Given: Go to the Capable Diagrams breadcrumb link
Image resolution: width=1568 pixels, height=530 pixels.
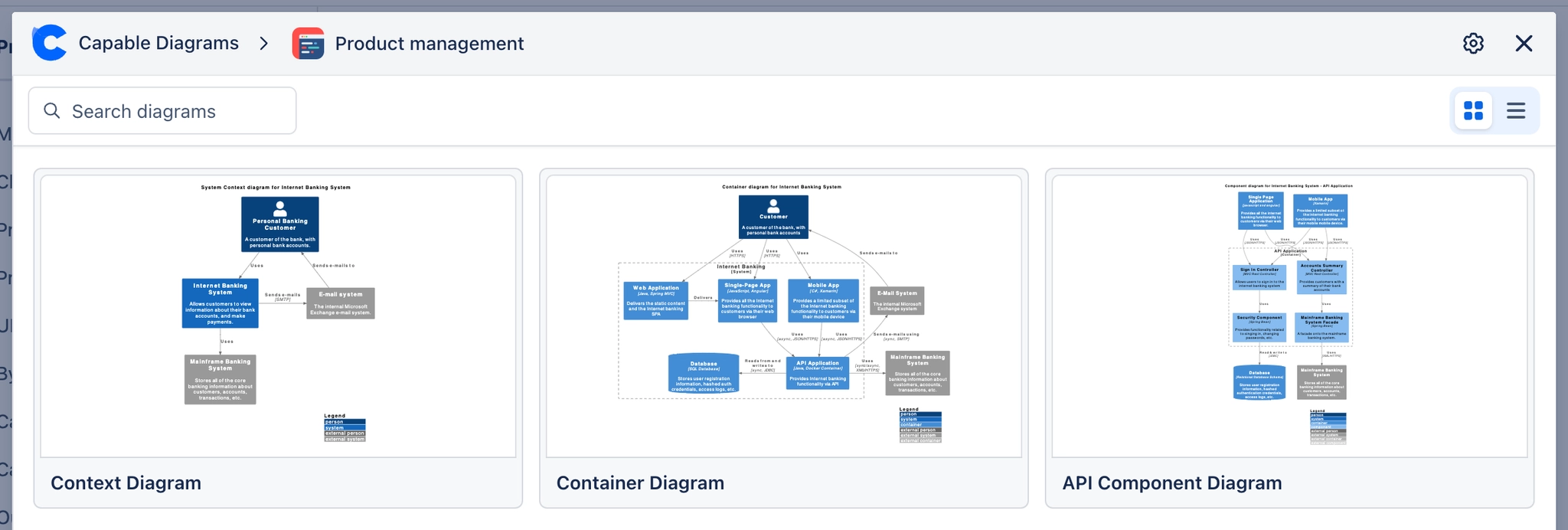Looking at the screenshot, I should point(158,44).
